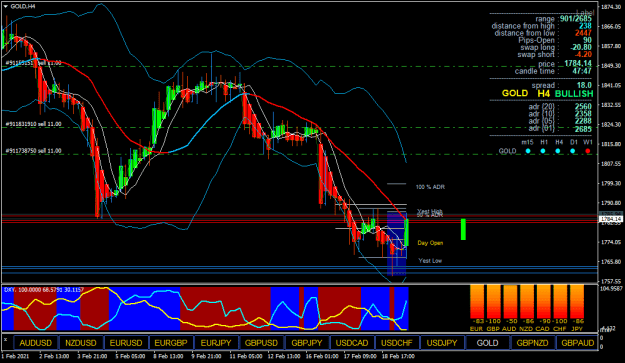This screenshot has height=363, width=625.
Task: Select USDCAD pair button
Action: pyautogui.click(x=352, y=343)
